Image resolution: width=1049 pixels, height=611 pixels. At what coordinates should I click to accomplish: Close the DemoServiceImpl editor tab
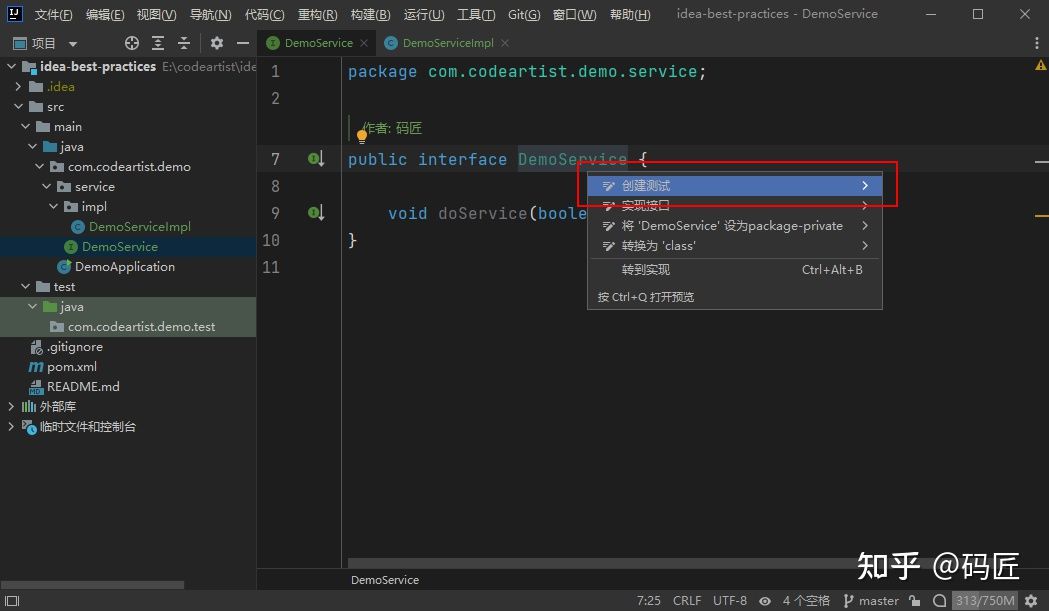tap(505, 43)
